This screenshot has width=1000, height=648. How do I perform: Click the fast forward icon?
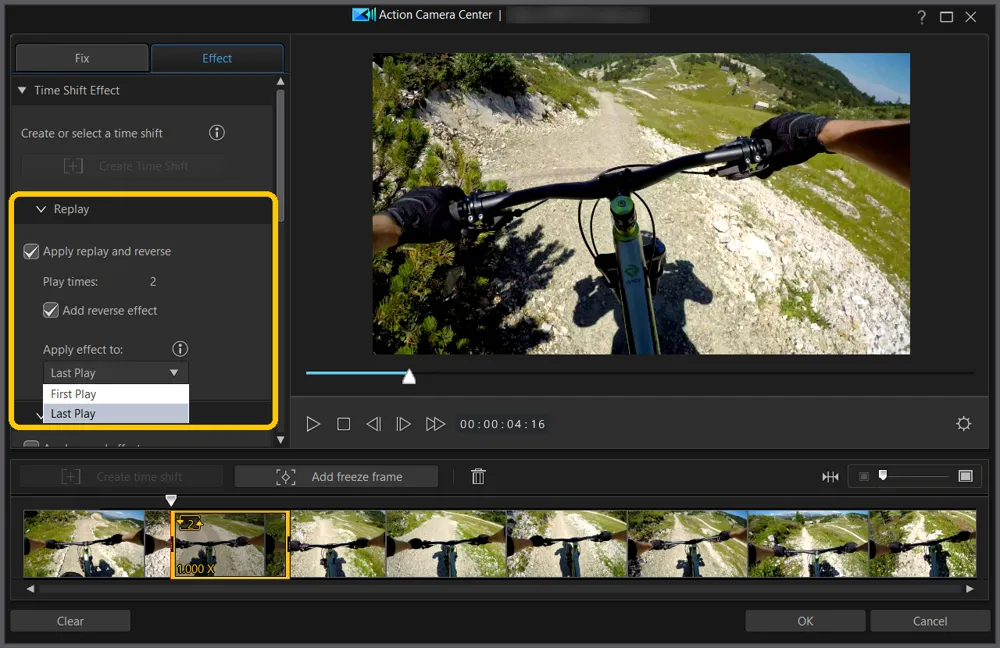tap(435, 424)
